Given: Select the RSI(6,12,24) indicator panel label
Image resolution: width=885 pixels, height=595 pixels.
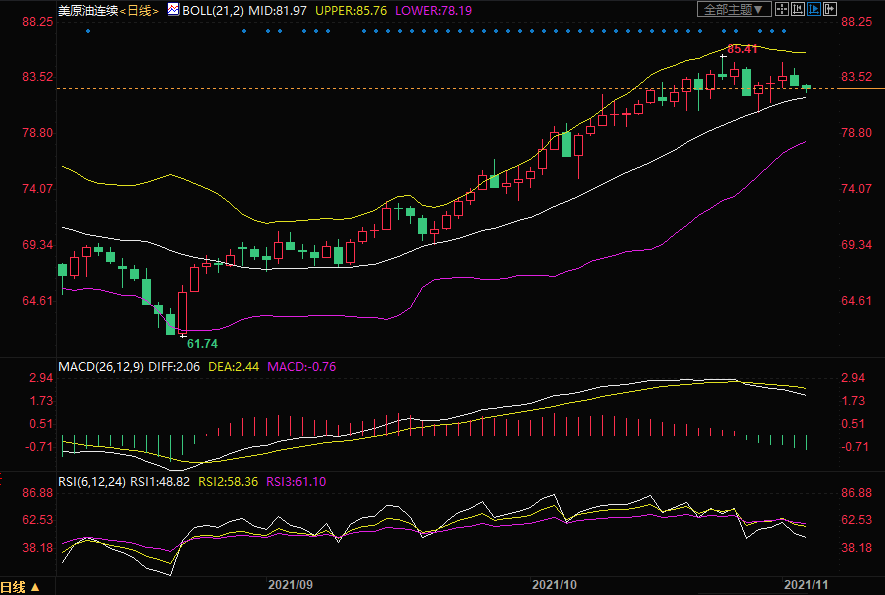Looking at the screenshot, I should (93, 481).
